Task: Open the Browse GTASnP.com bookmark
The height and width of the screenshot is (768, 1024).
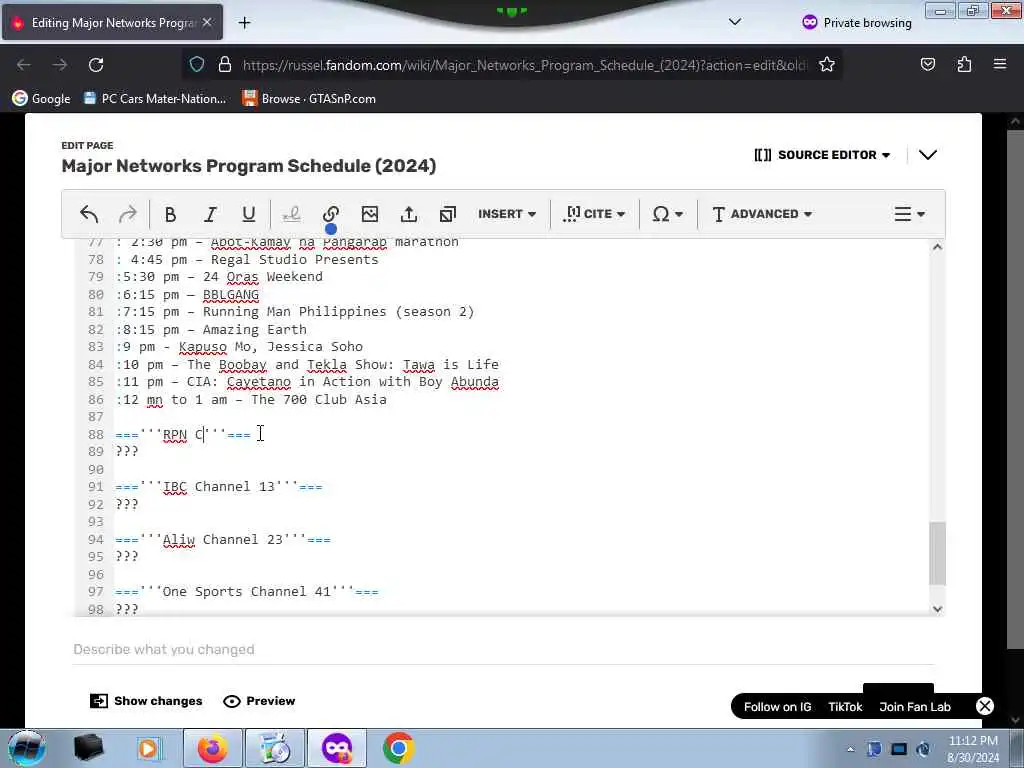Action: 309,99
